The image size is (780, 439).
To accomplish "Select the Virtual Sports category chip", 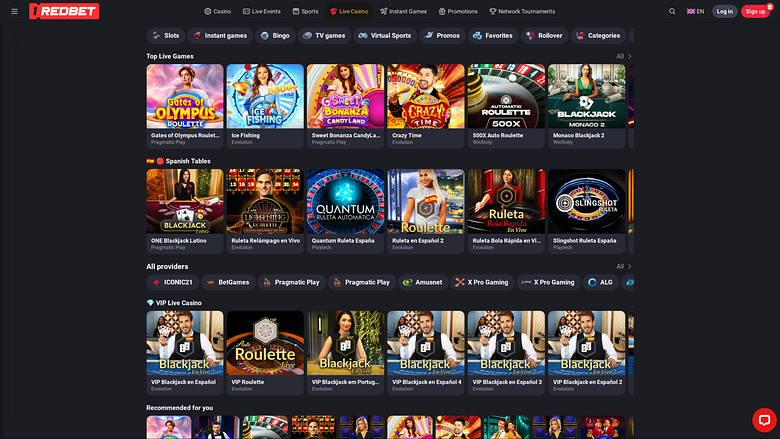I will (385, 36).
